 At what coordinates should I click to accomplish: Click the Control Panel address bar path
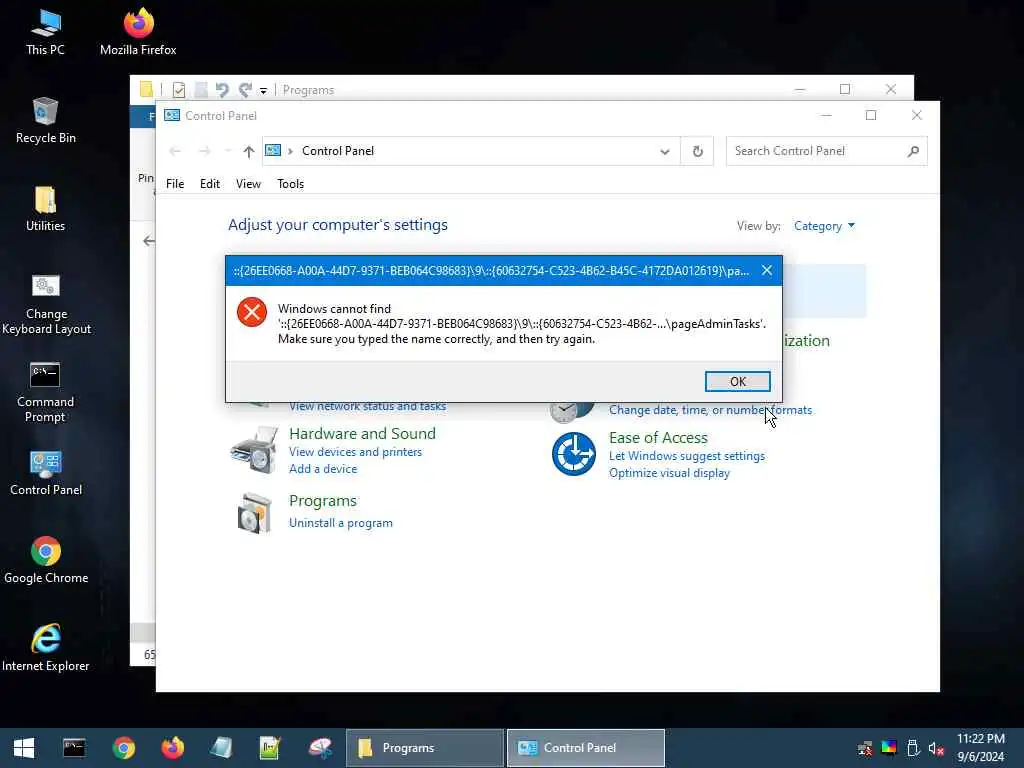click(x=338, y=151)
